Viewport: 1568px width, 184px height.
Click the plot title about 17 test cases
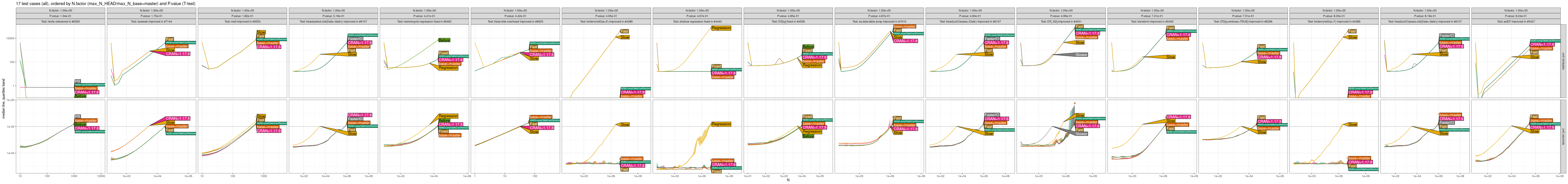(105, 4)
